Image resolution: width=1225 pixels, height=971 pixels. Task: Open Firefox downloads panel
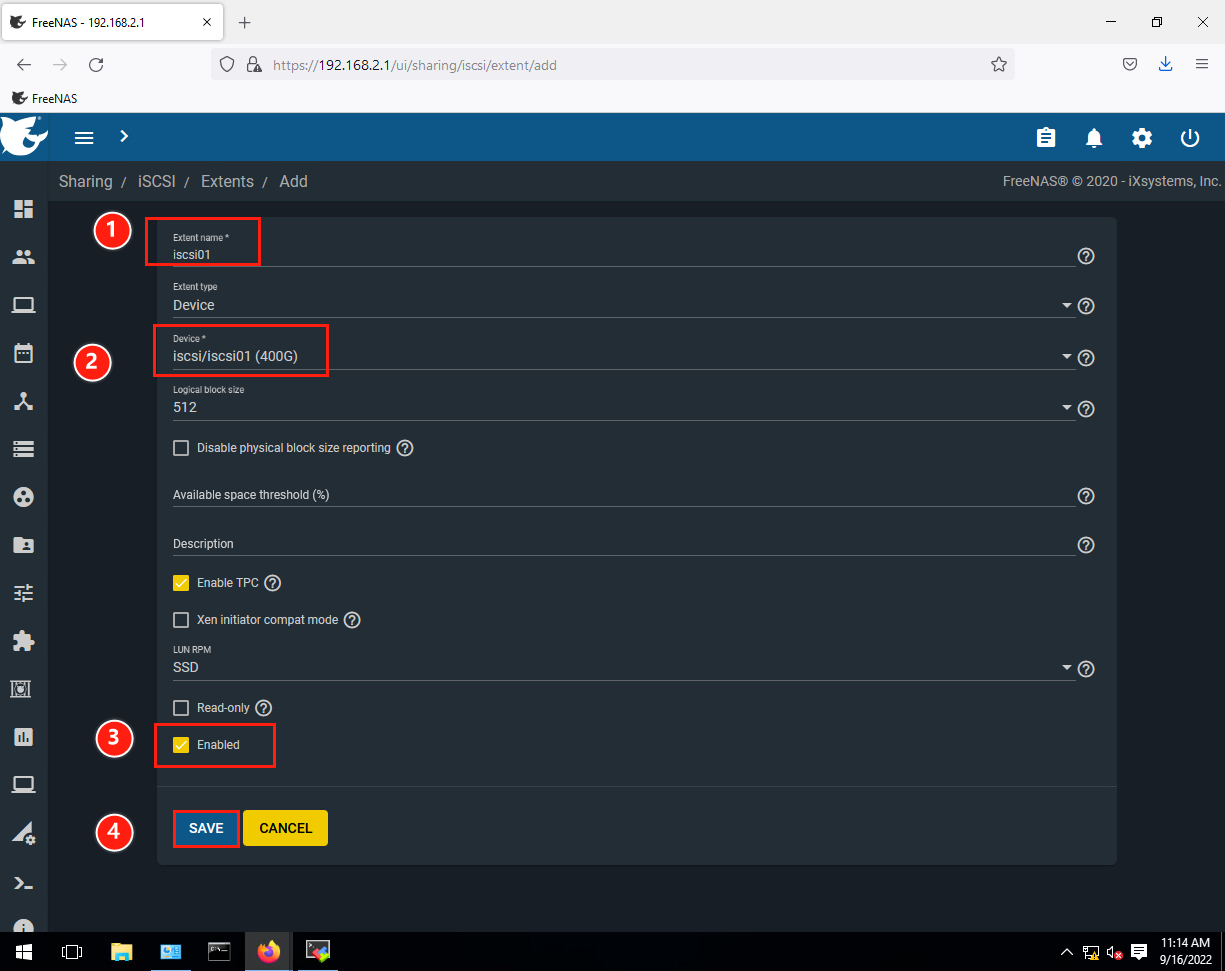pyautogui.click(x=1165, y=64)
